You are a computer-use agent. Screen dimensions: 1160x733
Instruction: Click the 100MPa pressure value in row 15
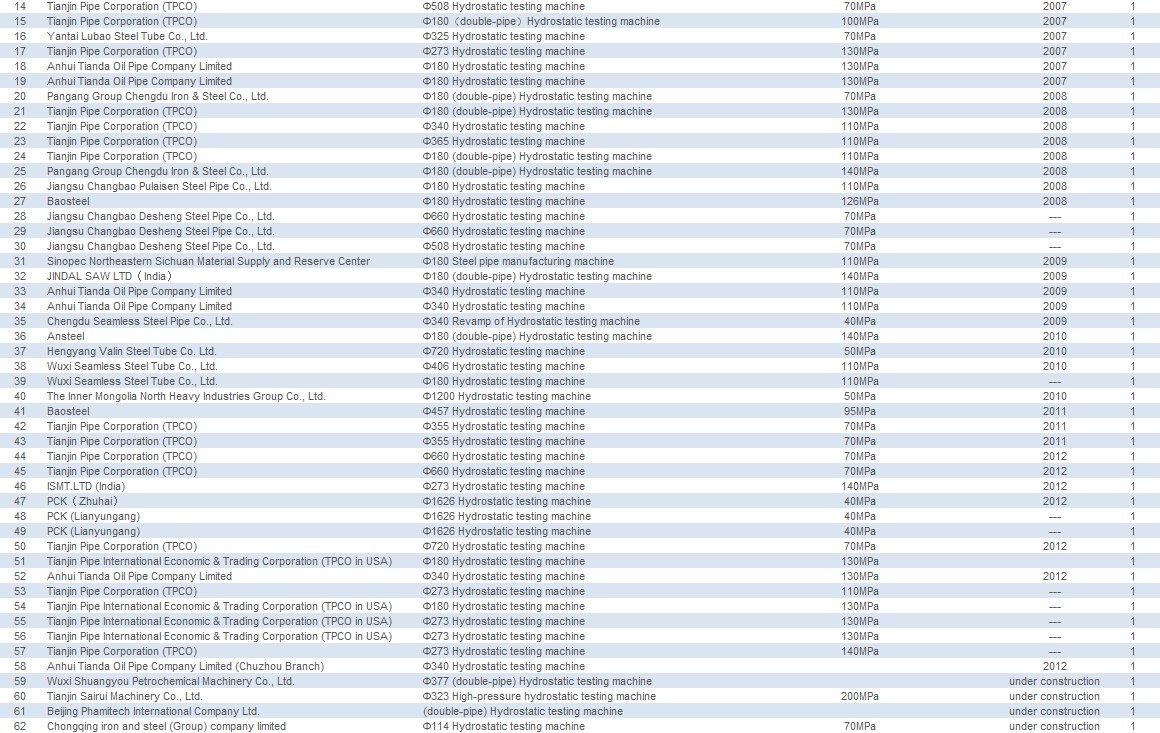tap(860, 21)
